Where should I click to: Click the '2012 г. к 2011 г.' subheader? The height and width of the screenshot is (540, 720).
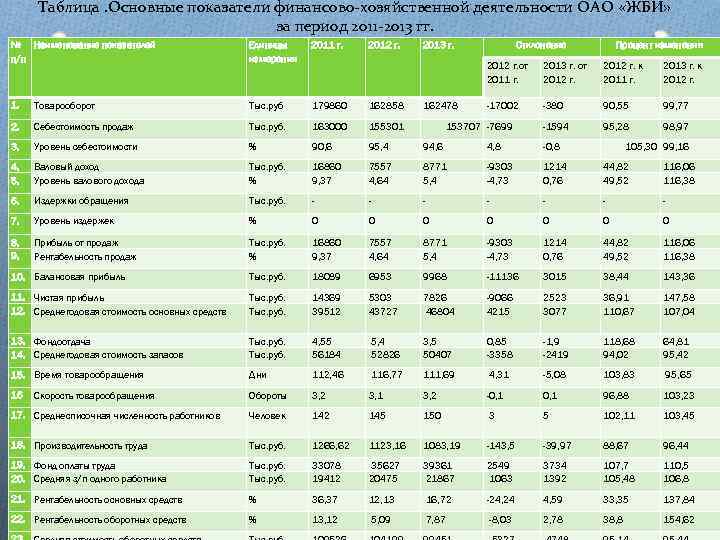coord(623,73)
